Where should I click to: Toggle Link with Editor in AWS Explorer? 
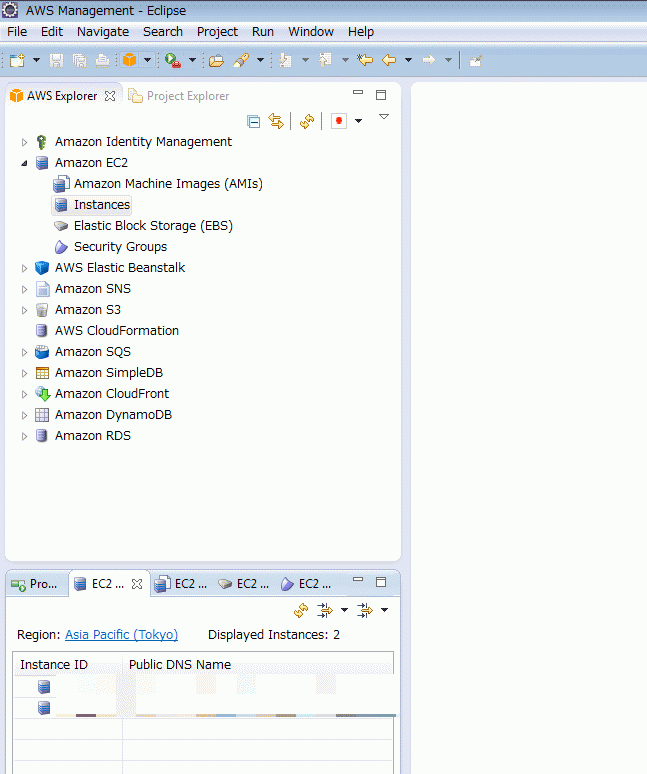click(276, 121)
